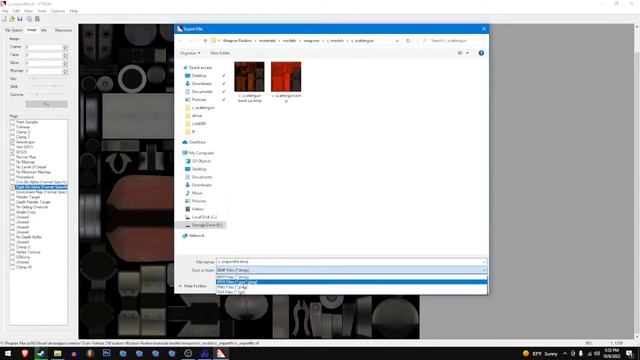Switch to the Resources tab
The height and width of the screenshot is (360, 640).
63,30
